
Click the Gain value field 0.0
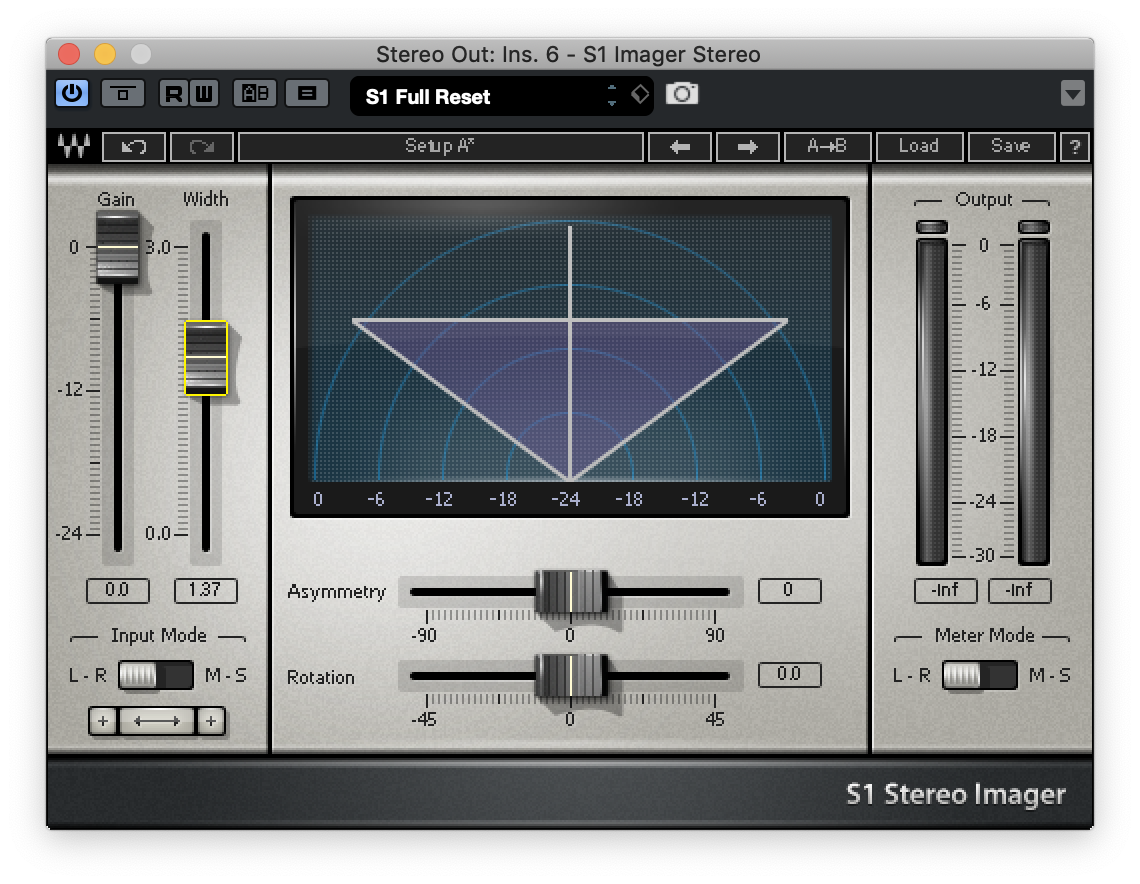tap(118, 590)
